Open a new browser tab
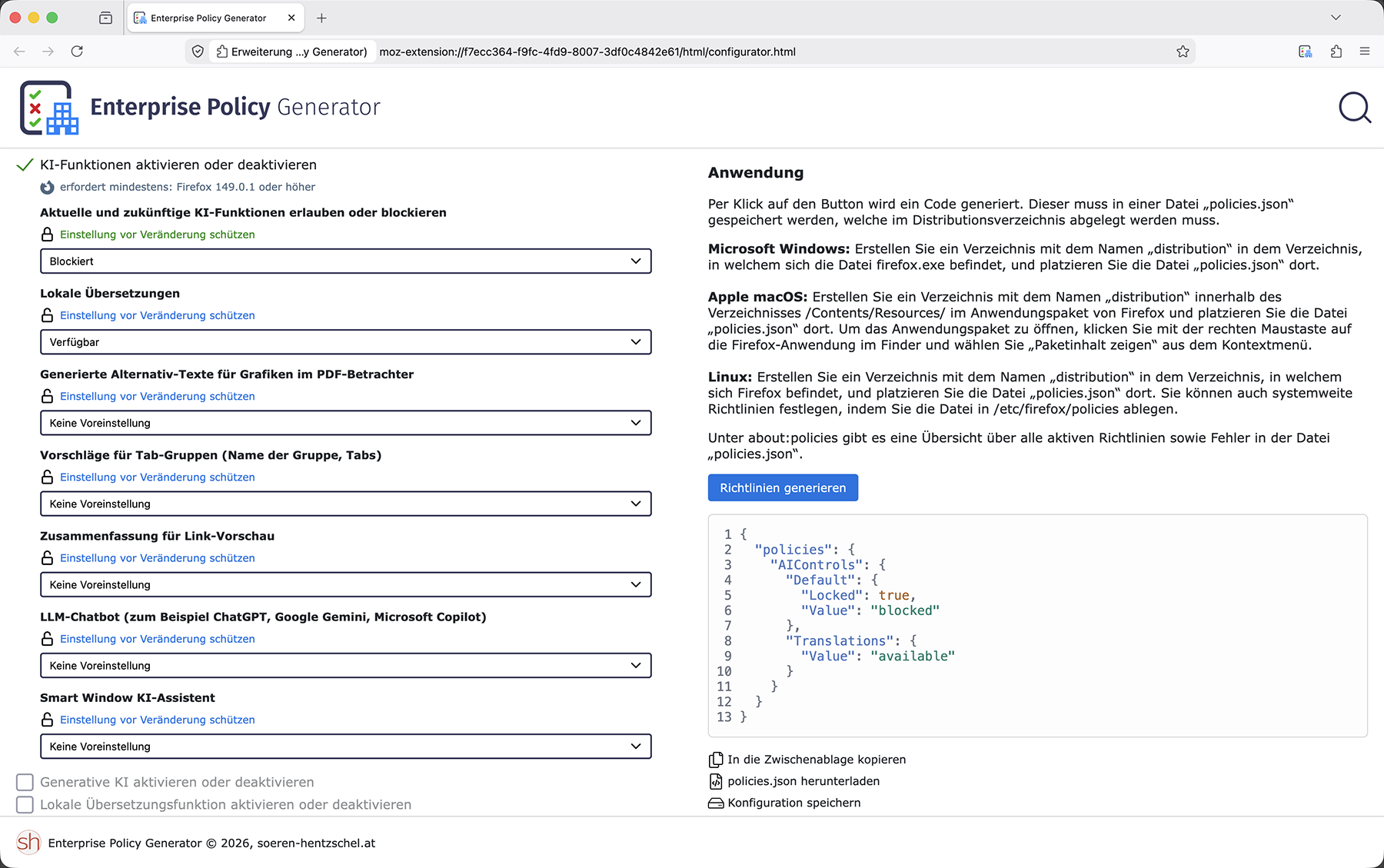This screenshot has height=868, width=1384. tap(321, 18)
